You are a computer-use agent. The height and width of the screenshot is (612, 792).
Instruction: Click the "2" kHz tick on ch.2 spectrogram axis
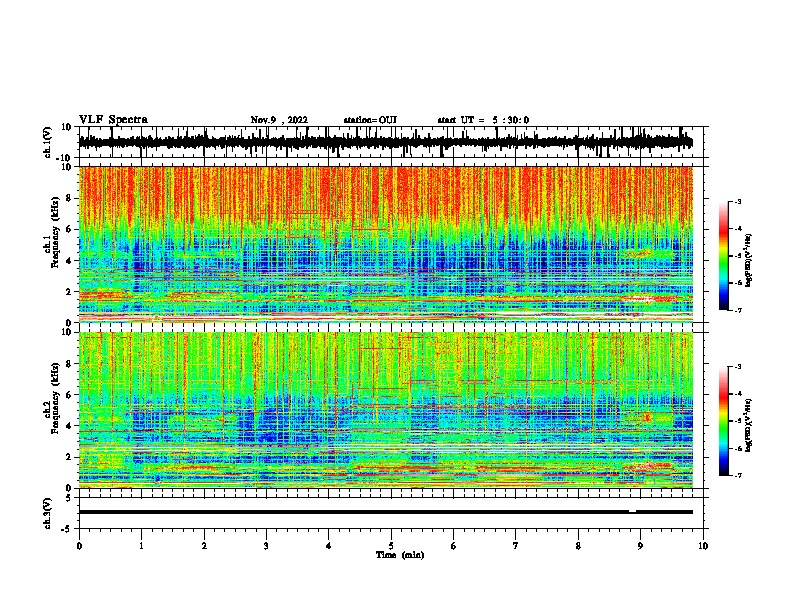69,457
